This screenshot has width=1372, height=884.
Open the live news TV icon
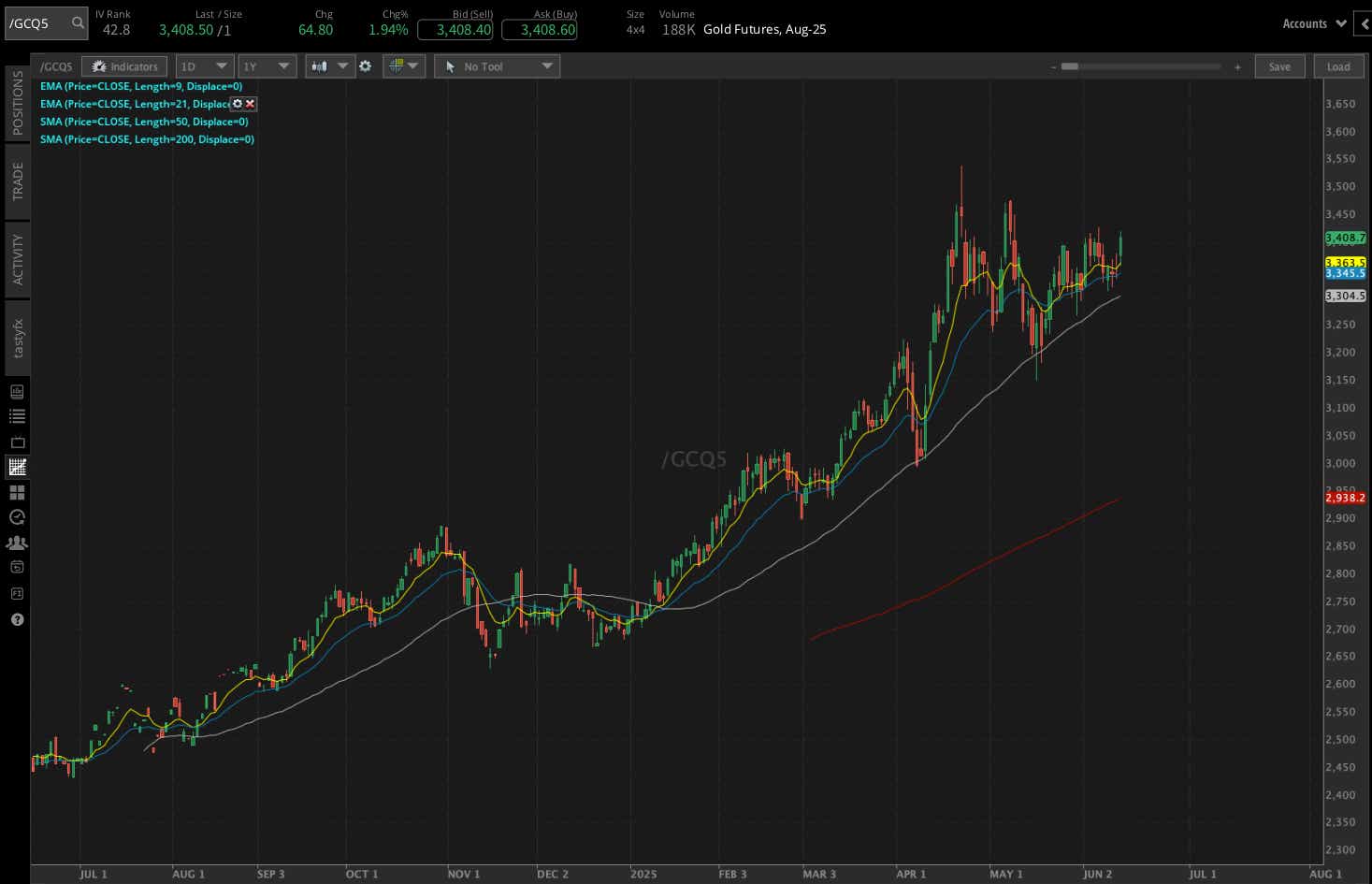(17, 442)
